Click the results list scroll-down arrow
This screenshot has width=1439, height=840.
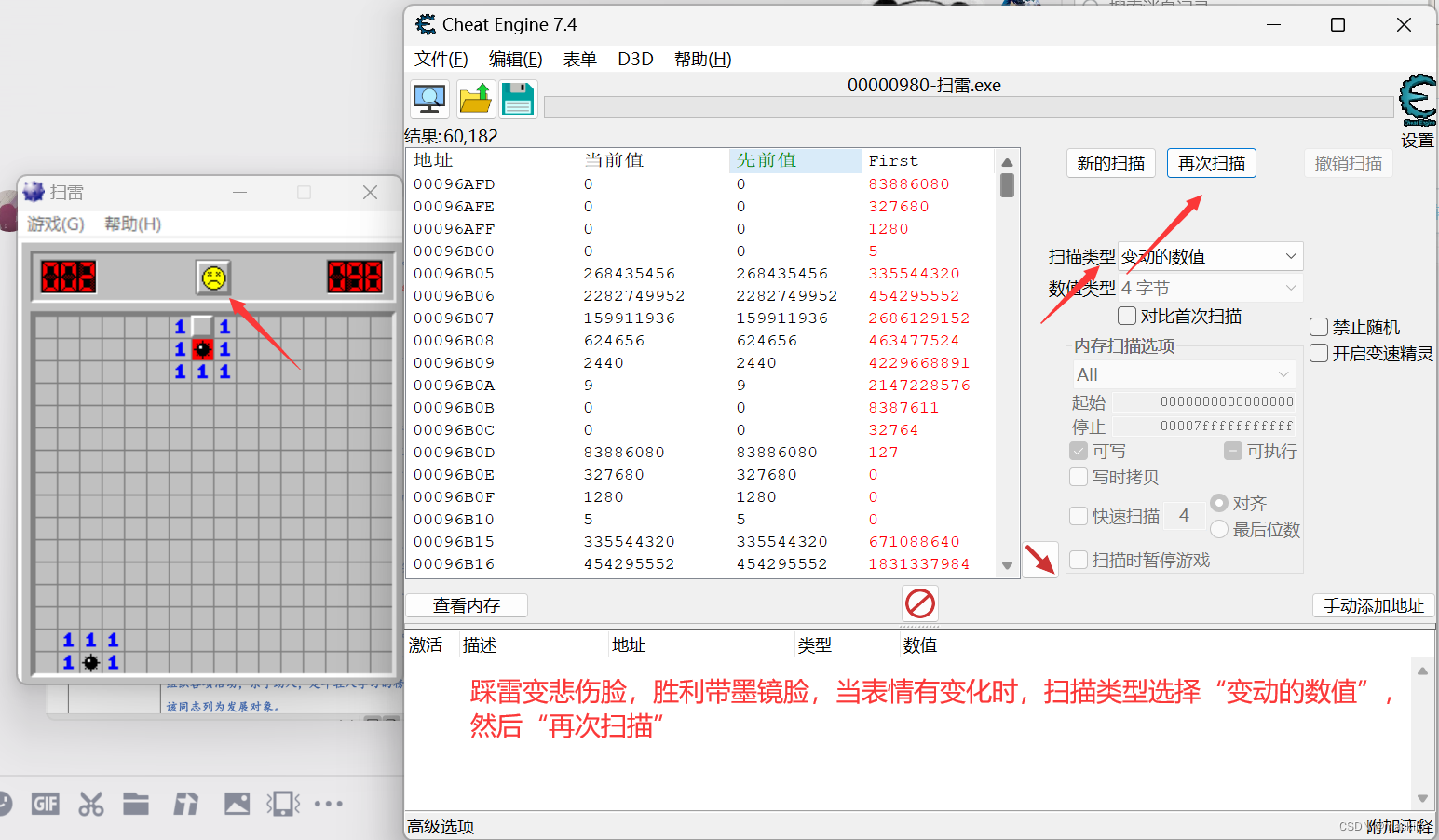1007,565
